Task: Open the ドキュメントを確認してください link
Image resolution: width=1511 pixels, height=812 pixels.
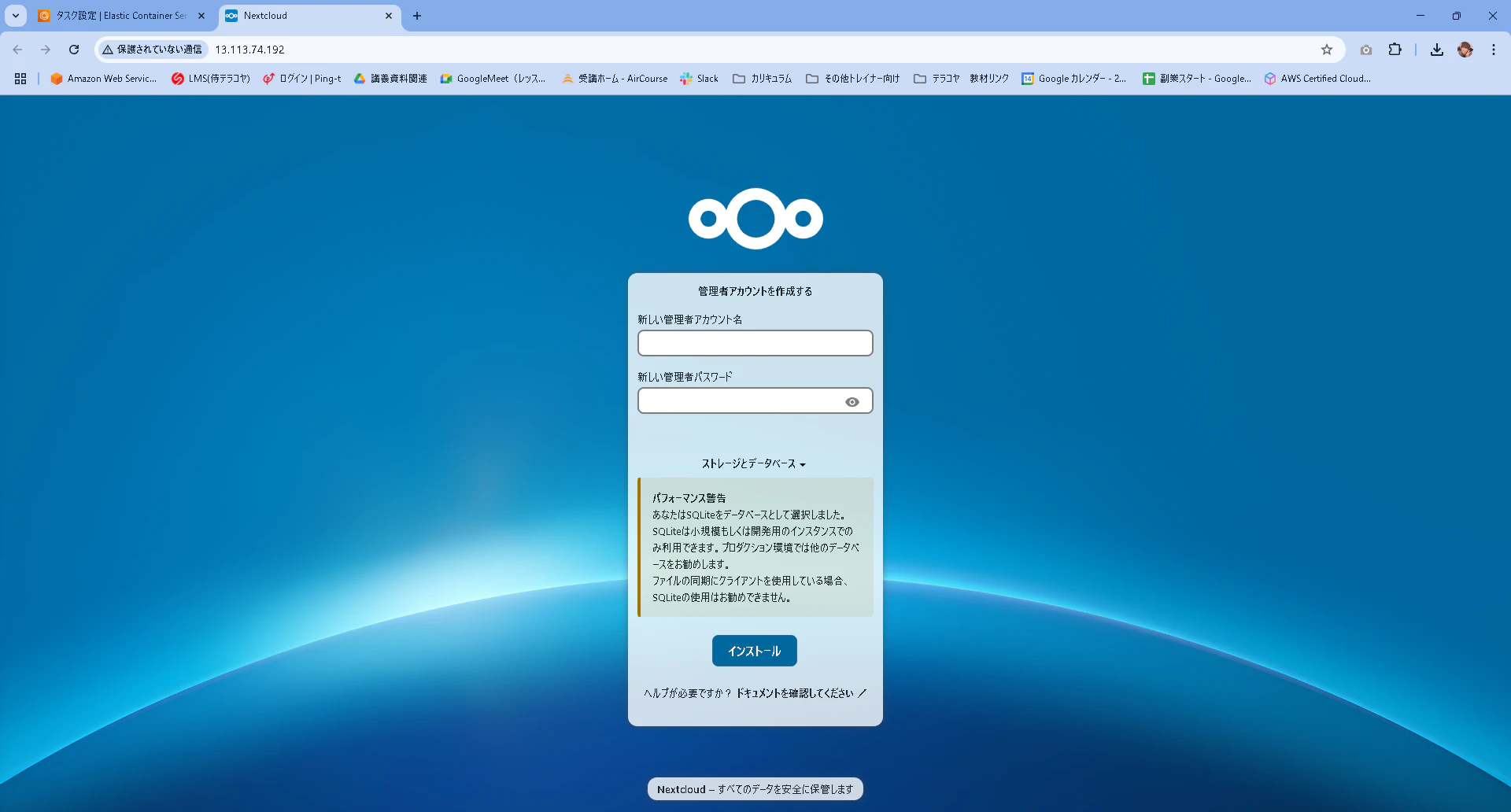Action: tap(801, 693)
